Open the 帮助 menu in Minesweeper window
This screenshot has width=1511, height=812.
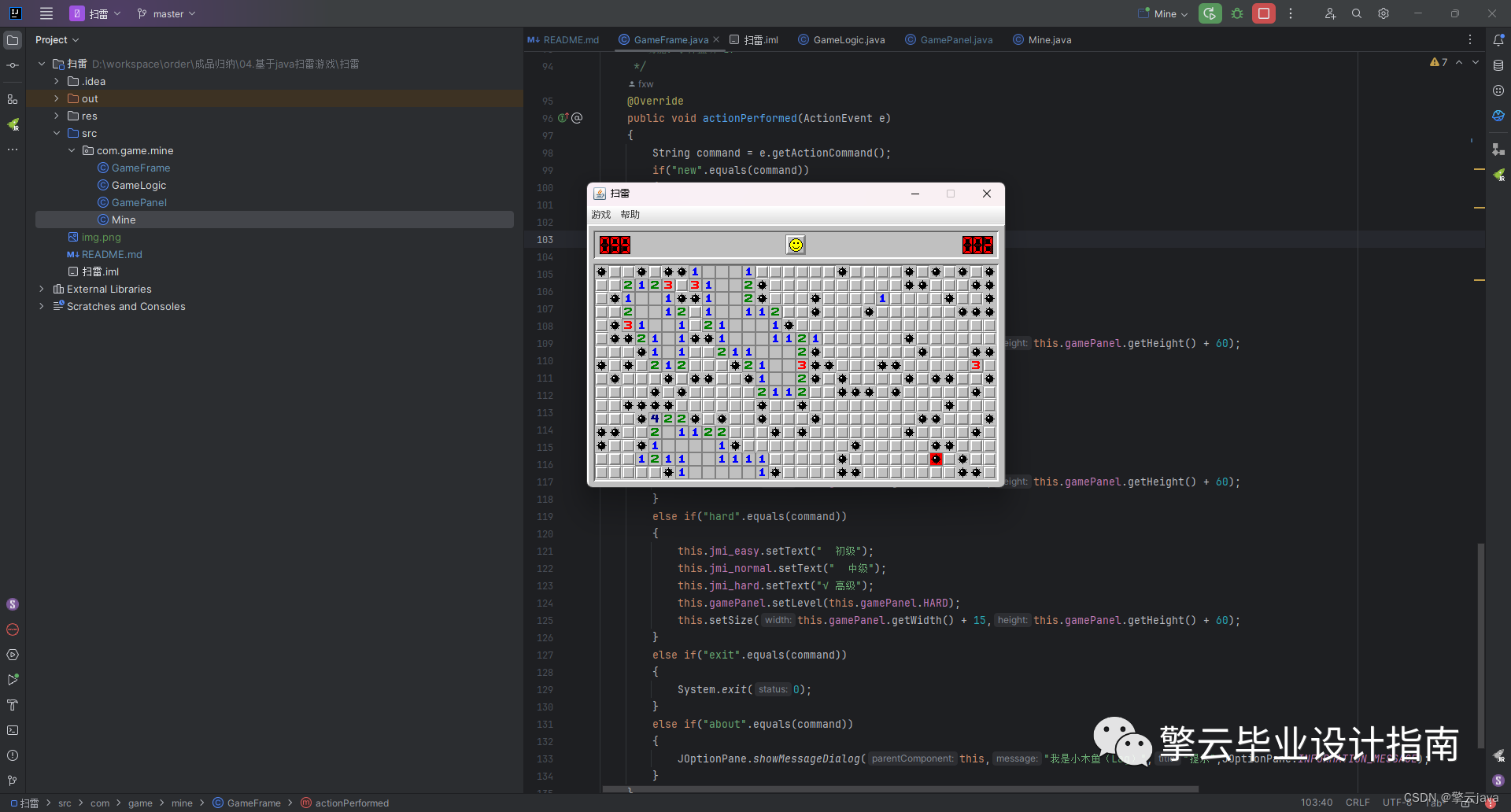point(630,215)
